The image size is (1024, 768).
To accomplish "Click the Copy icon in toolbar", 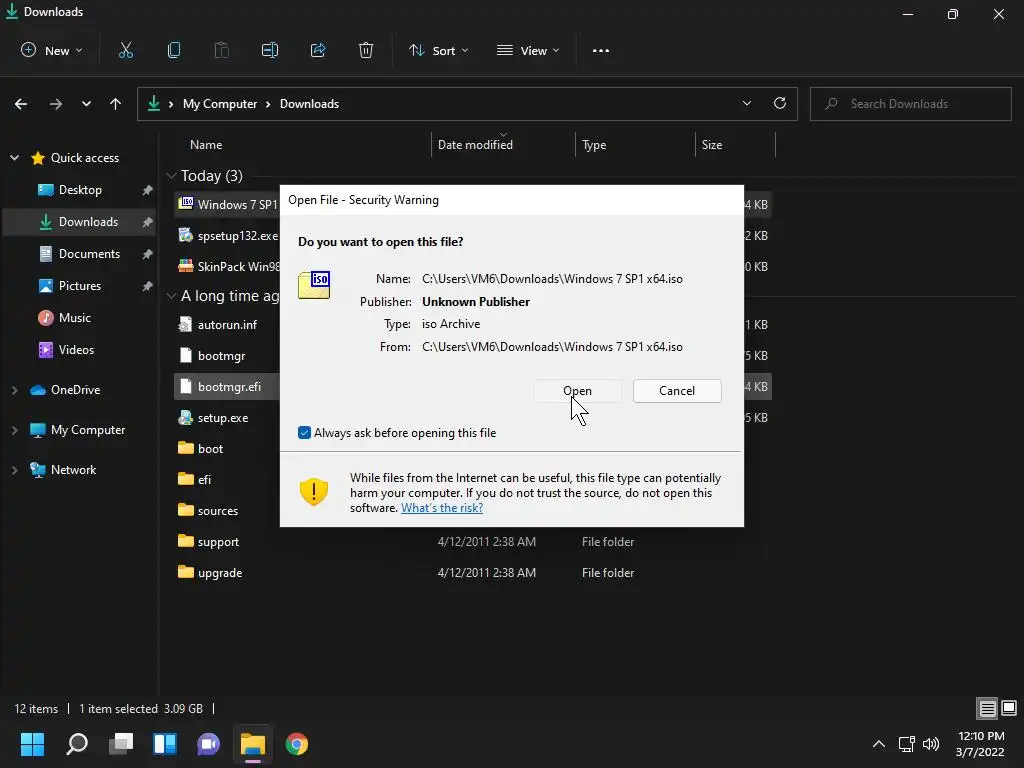I will point(174,50).
